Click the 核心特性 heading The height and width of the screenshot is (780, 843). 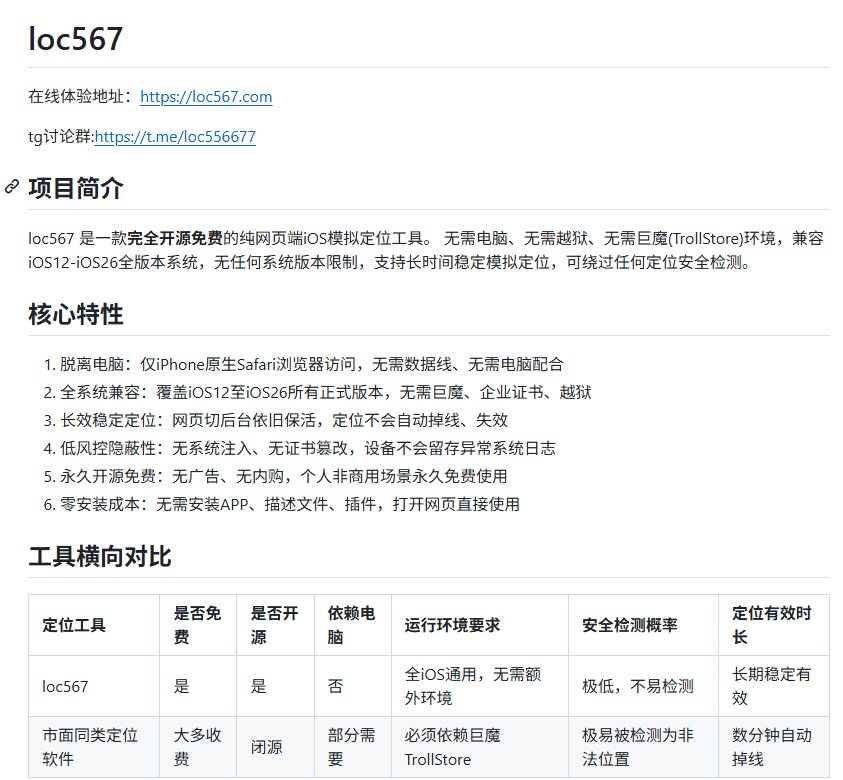(x=76, y=314)
